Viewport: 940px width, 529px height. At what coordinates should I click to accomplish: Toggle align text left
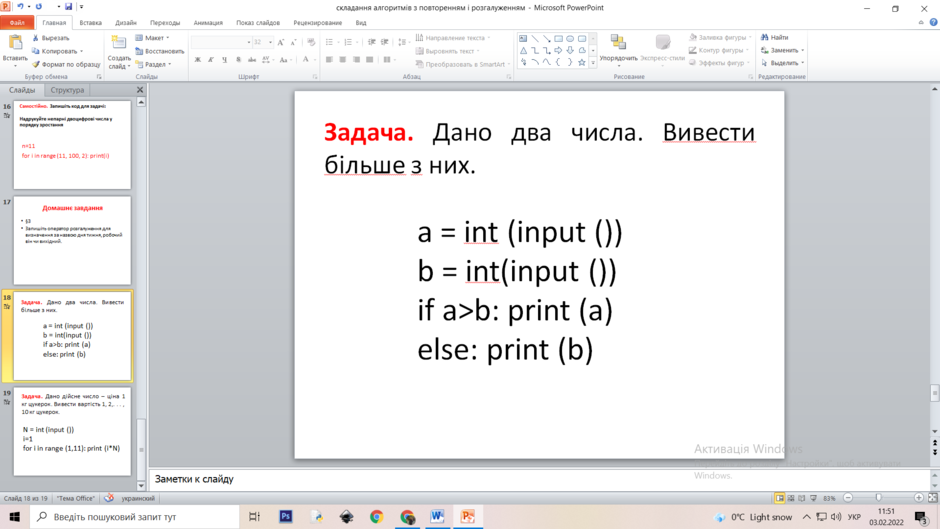(x=329, y=59)
